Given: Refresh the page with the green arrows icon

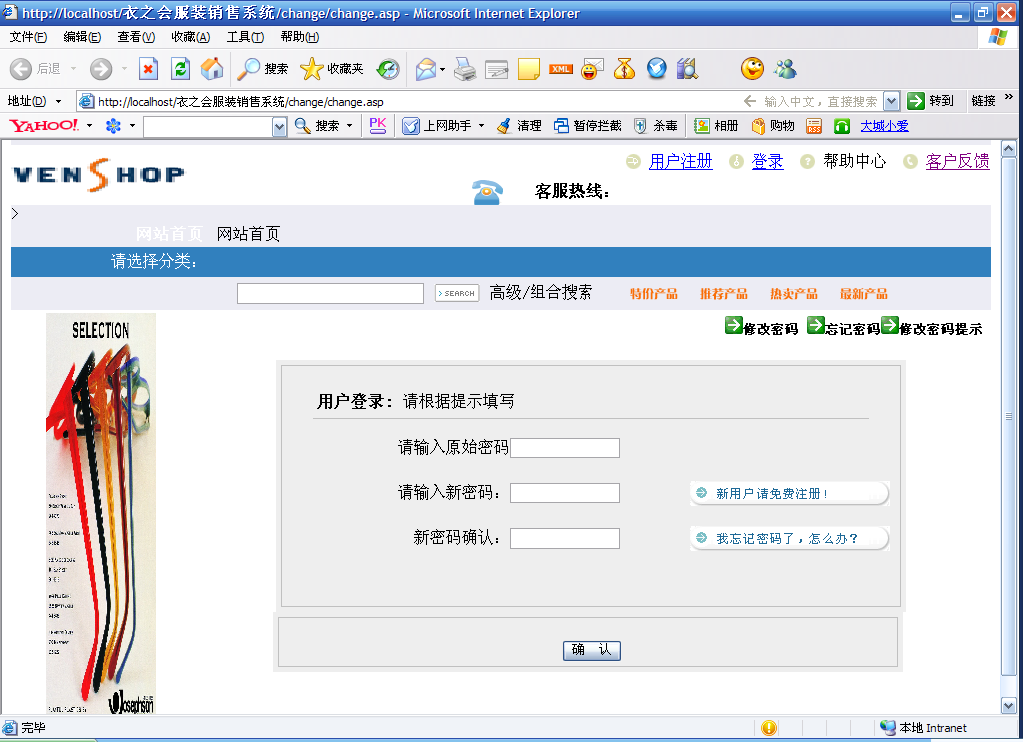Looking at the screenshot, I should point(181,69).
